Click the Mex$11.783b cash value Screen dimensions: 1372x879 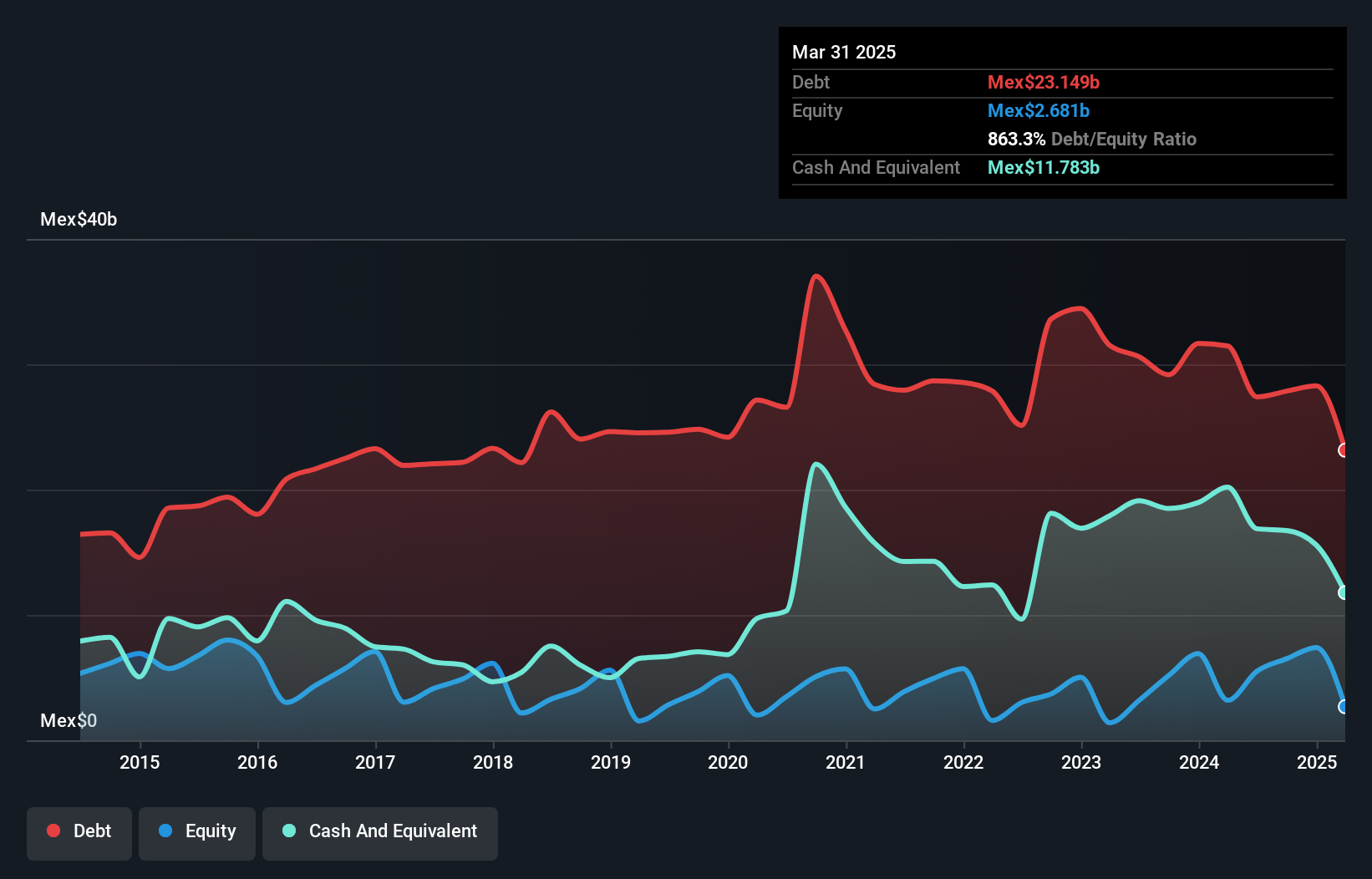1044,167
